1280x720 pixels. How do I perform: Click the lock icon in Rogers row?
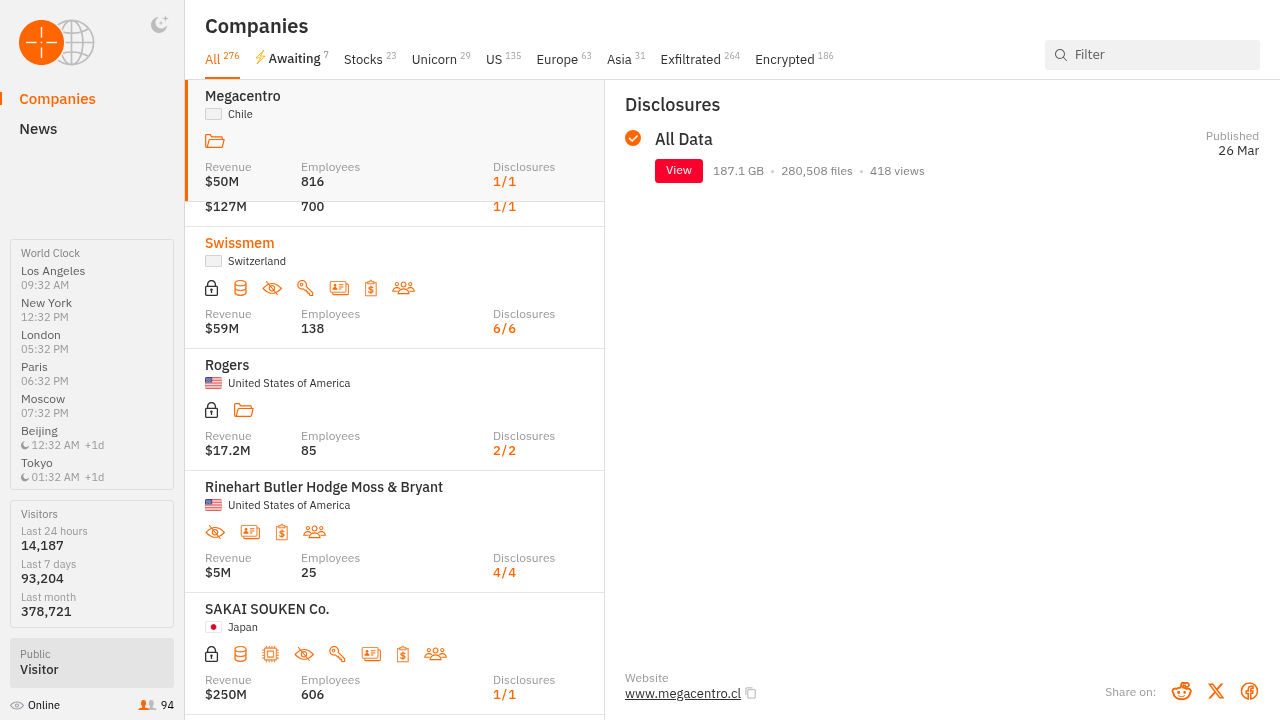pyautogui.click(x=211, y=410)
